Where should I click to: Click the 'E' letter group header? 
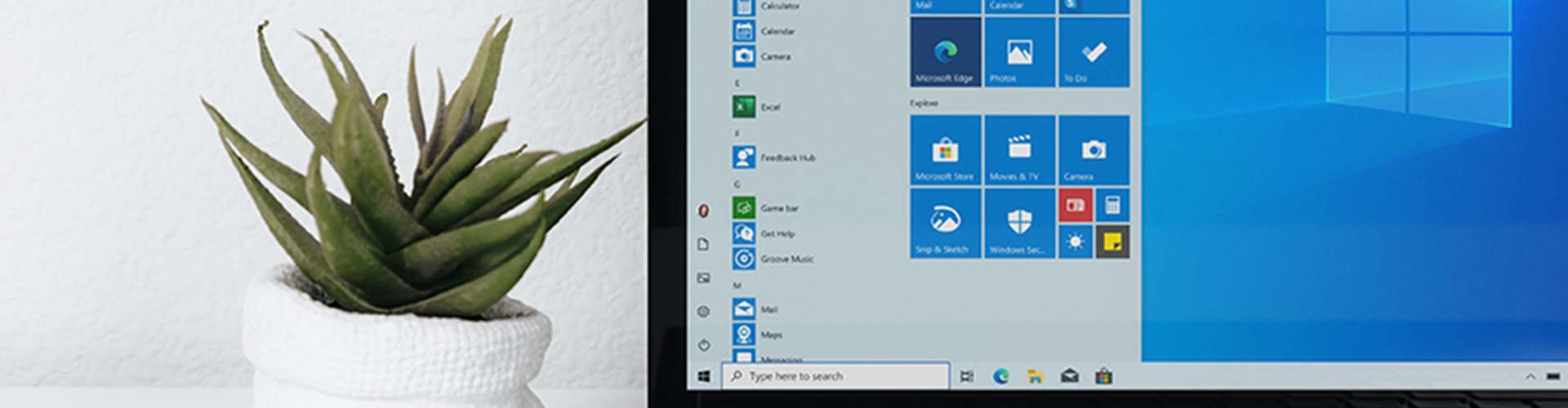[x=737, y=82]
